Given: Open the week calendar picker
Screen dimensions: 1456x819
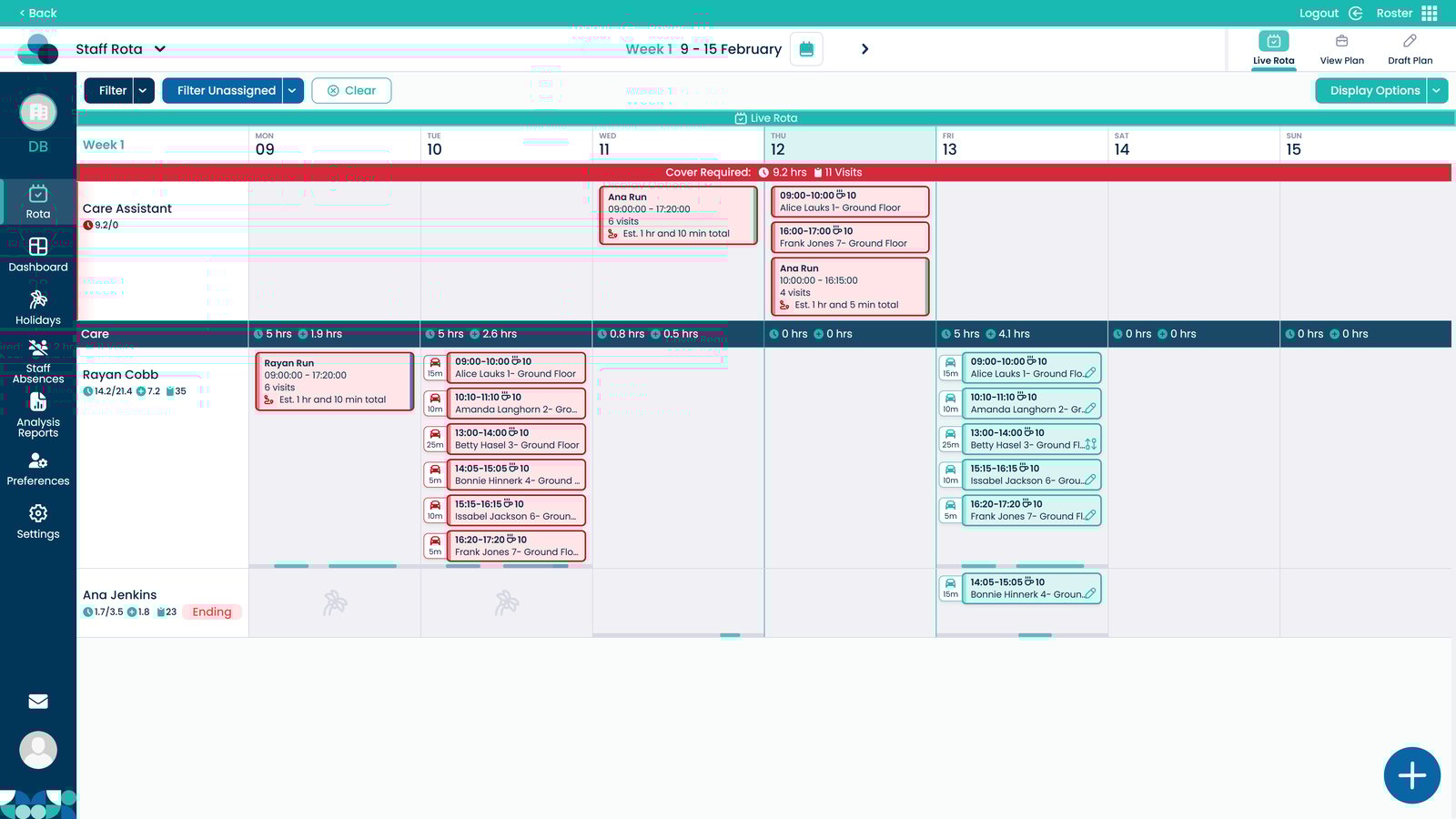Looking at the screenshot, I should (806, 49).
